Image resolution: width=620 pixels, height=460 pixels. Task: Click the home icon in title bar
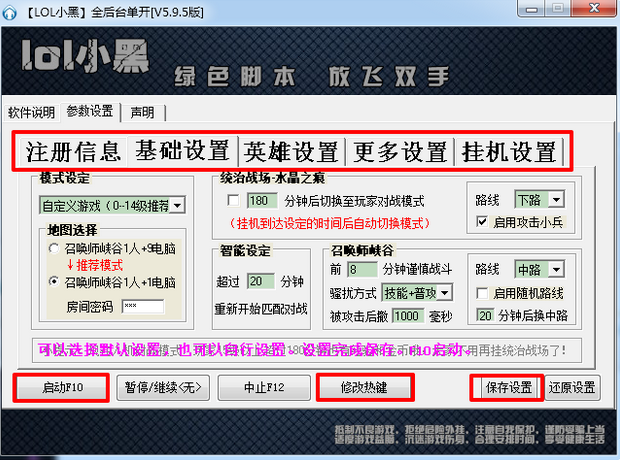click(x=9, y=12)
